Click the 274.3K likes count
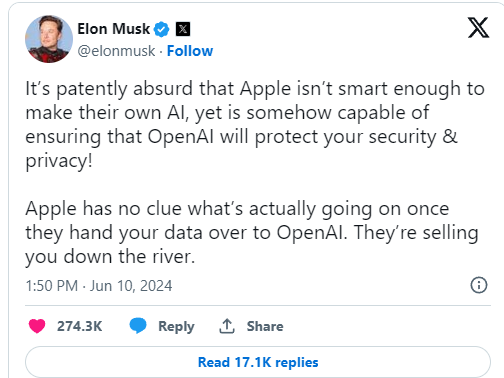Screen dimensions: 504x378 coord(79,326)
